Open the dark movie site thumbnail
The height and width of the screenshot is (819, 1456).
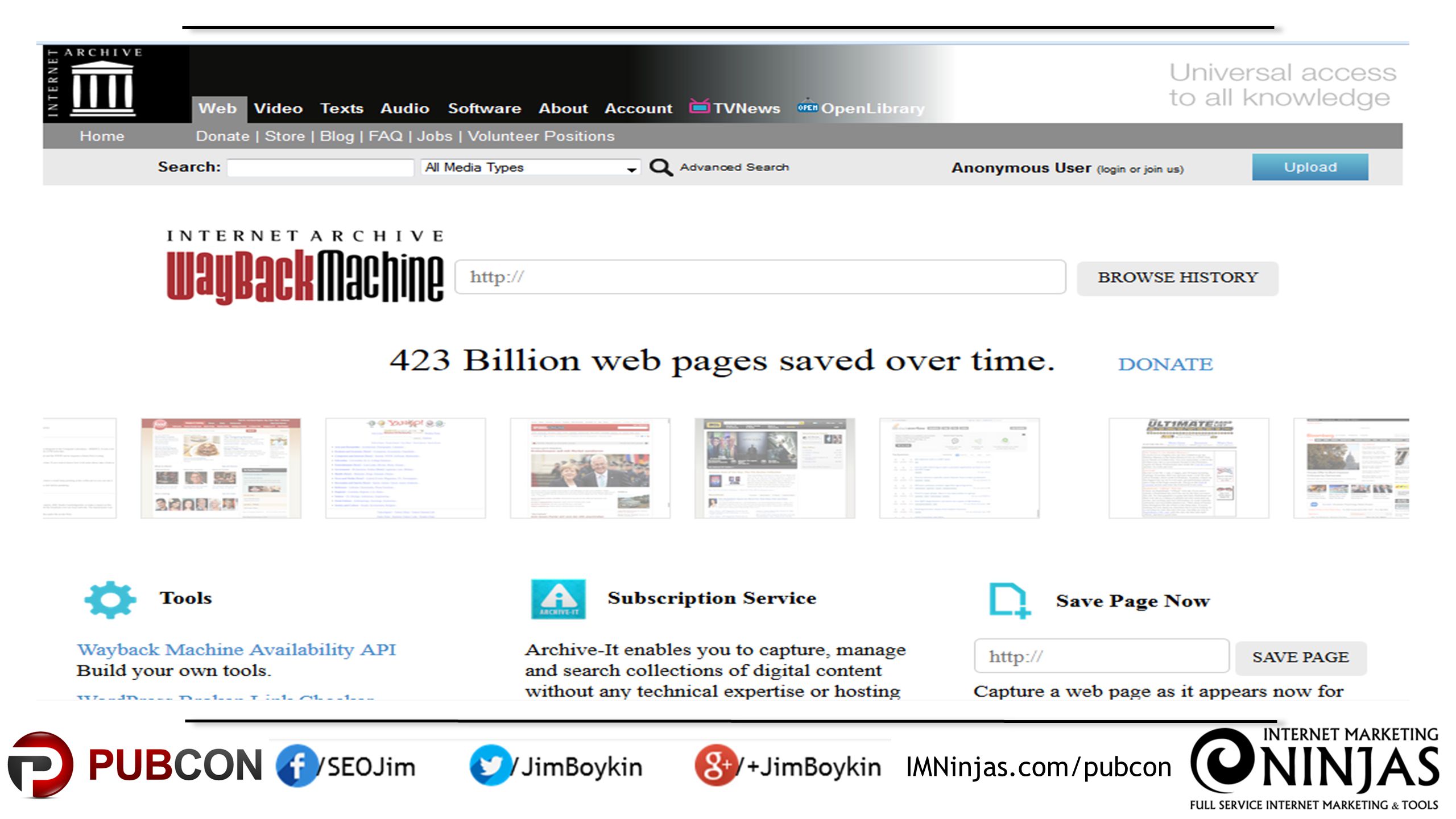click(775, 468)
